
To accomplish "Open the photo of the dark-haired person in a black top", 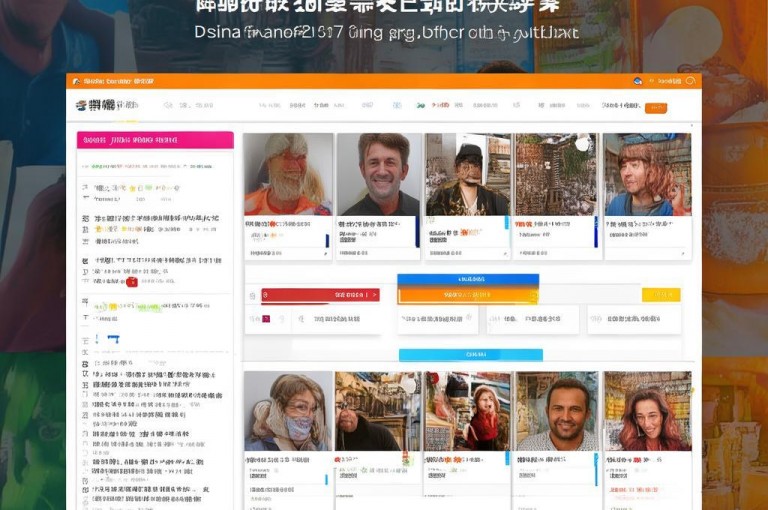I will pos(378,411).
